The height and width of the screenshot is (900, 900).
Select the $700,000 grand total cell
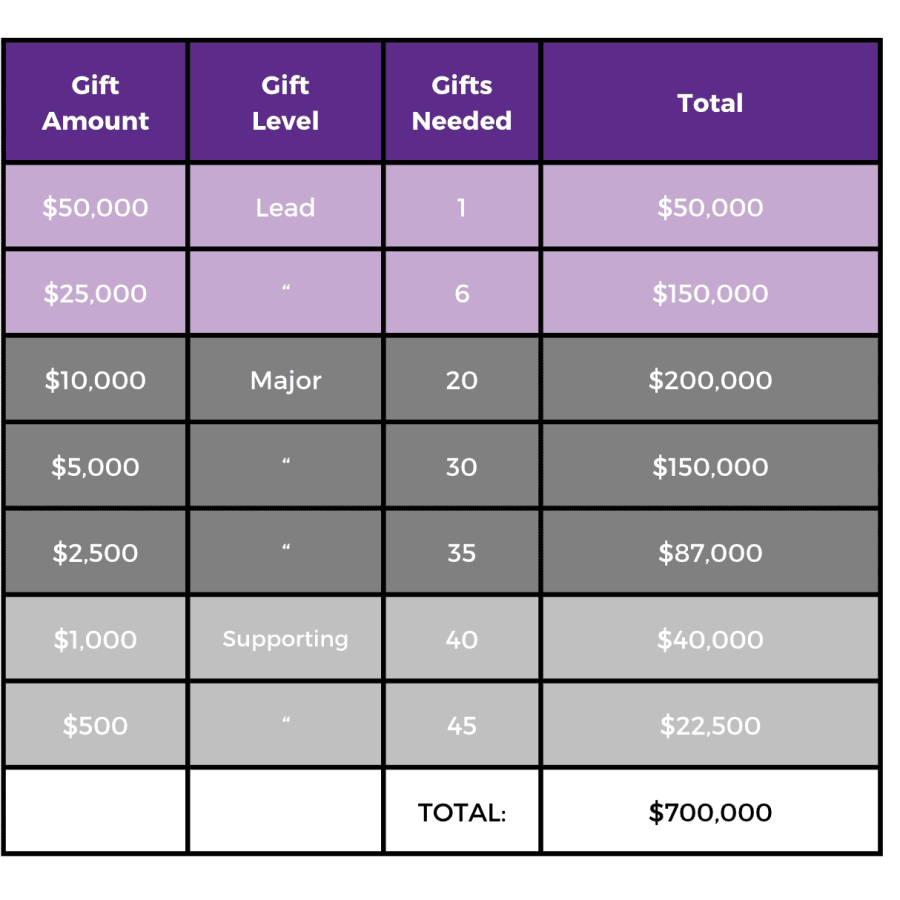coord(710,812)
